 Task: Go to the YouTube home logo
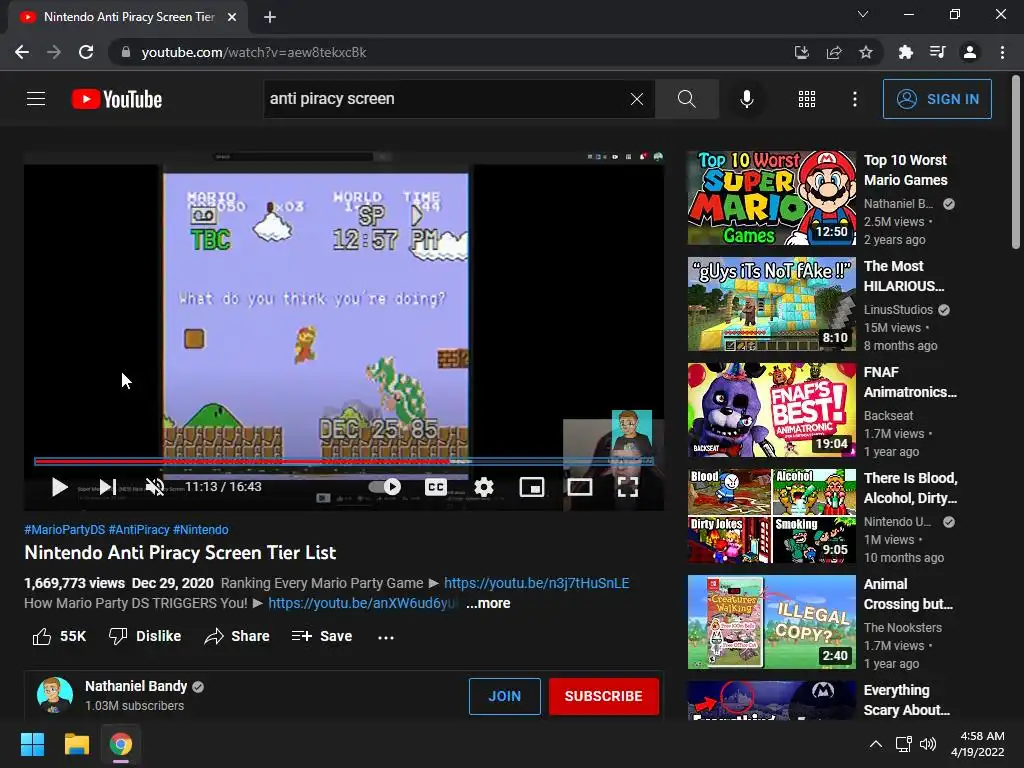click(x=117, y=99)
